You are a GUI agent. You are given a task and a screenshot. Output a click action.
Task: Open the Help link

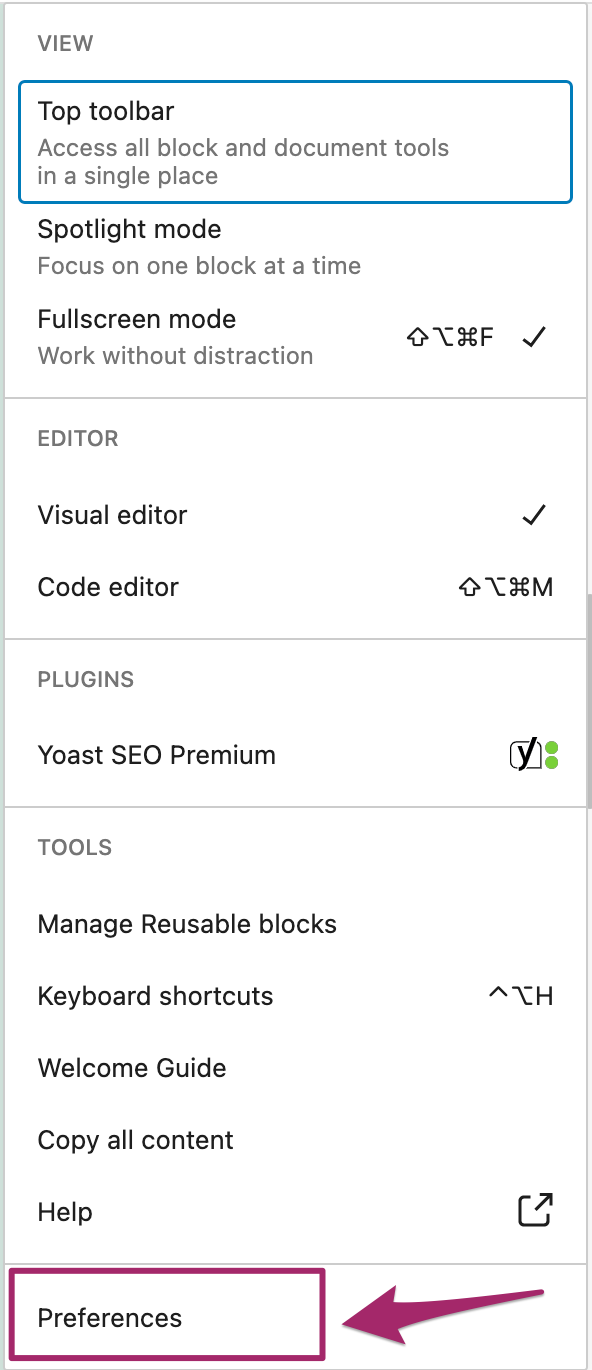pos(295,1212)
